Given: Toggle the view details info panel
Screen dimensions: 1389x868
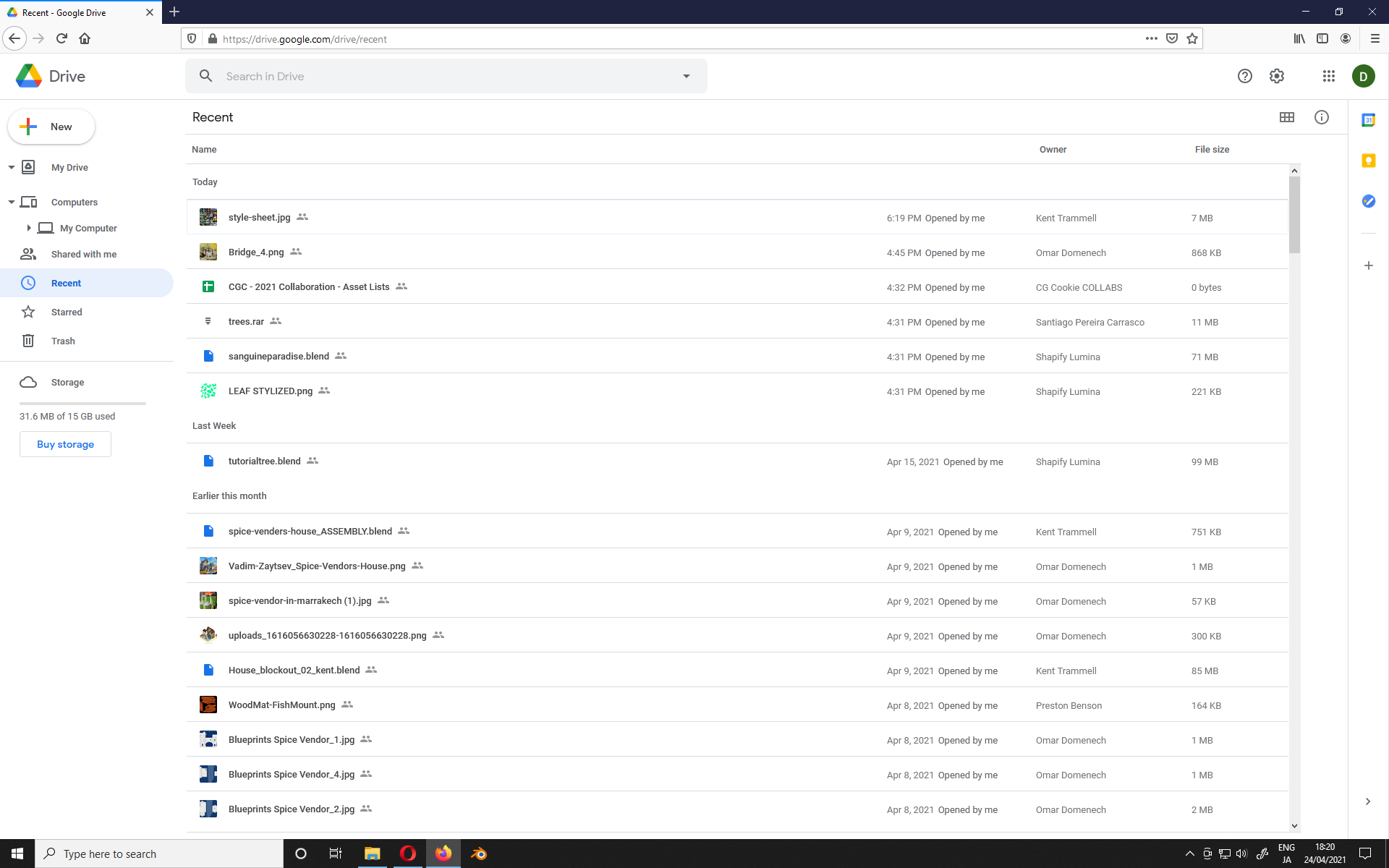Looking at the screenshot, I should (x=1321, y=117).
